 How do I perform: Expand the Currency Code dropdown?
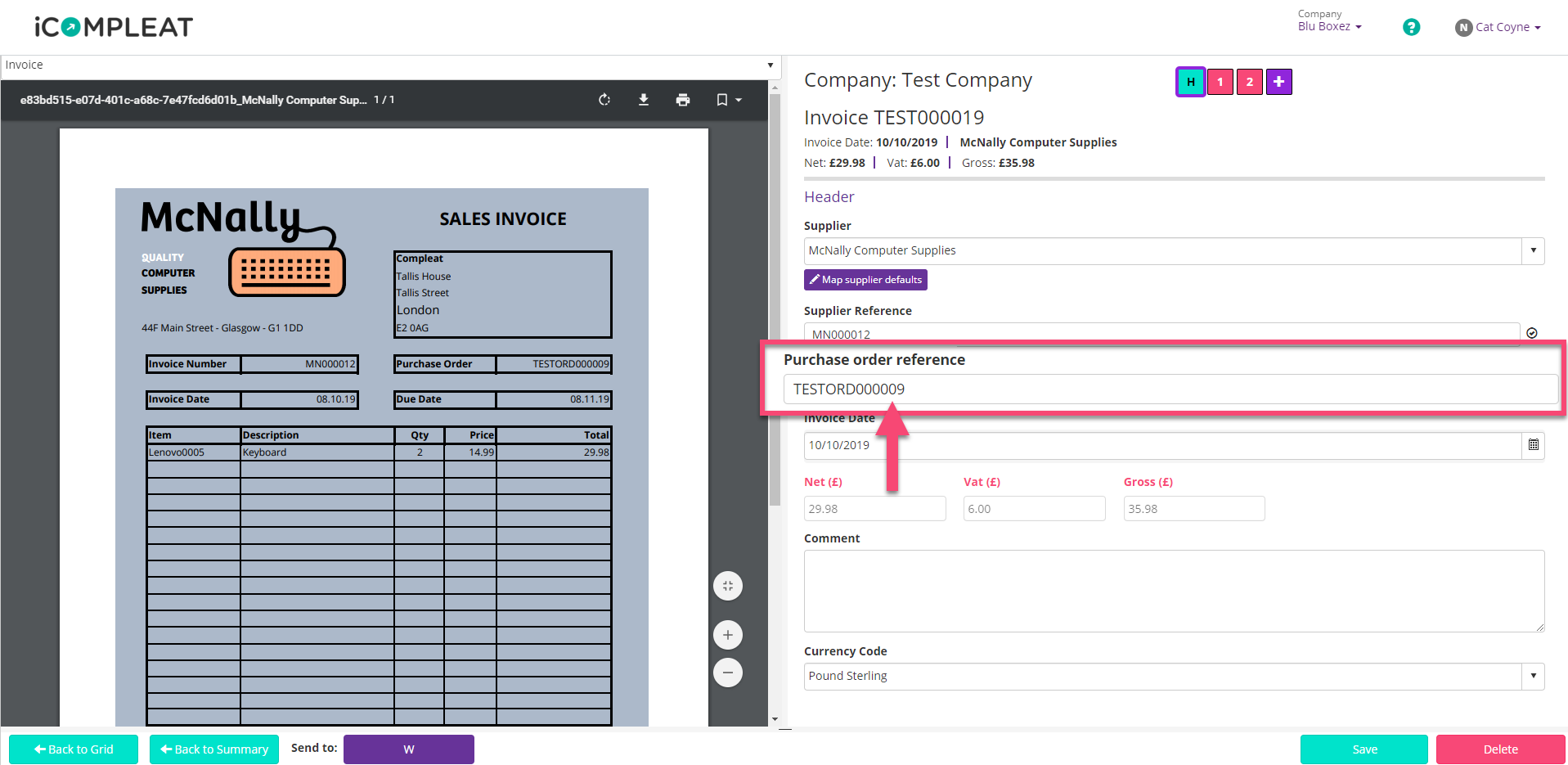[1533, 677]
